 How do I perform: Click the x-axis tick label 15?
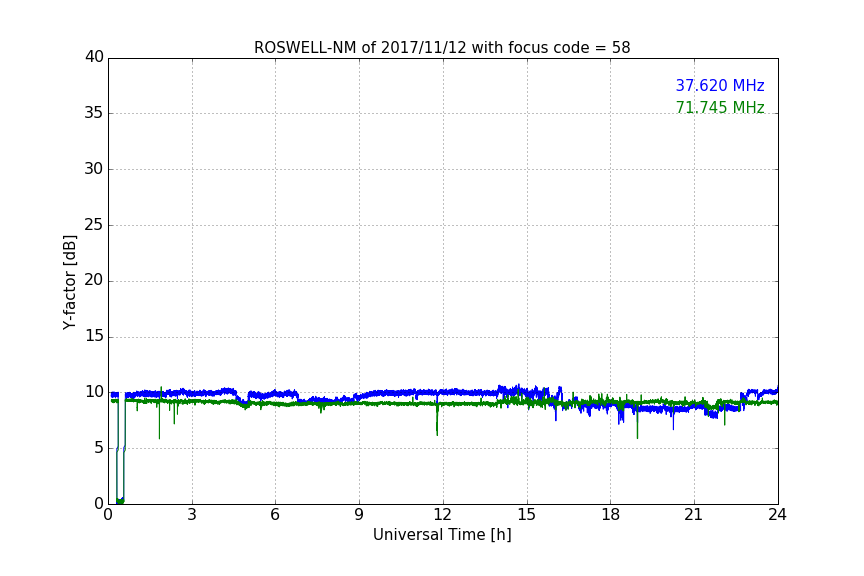coord(526,515)
